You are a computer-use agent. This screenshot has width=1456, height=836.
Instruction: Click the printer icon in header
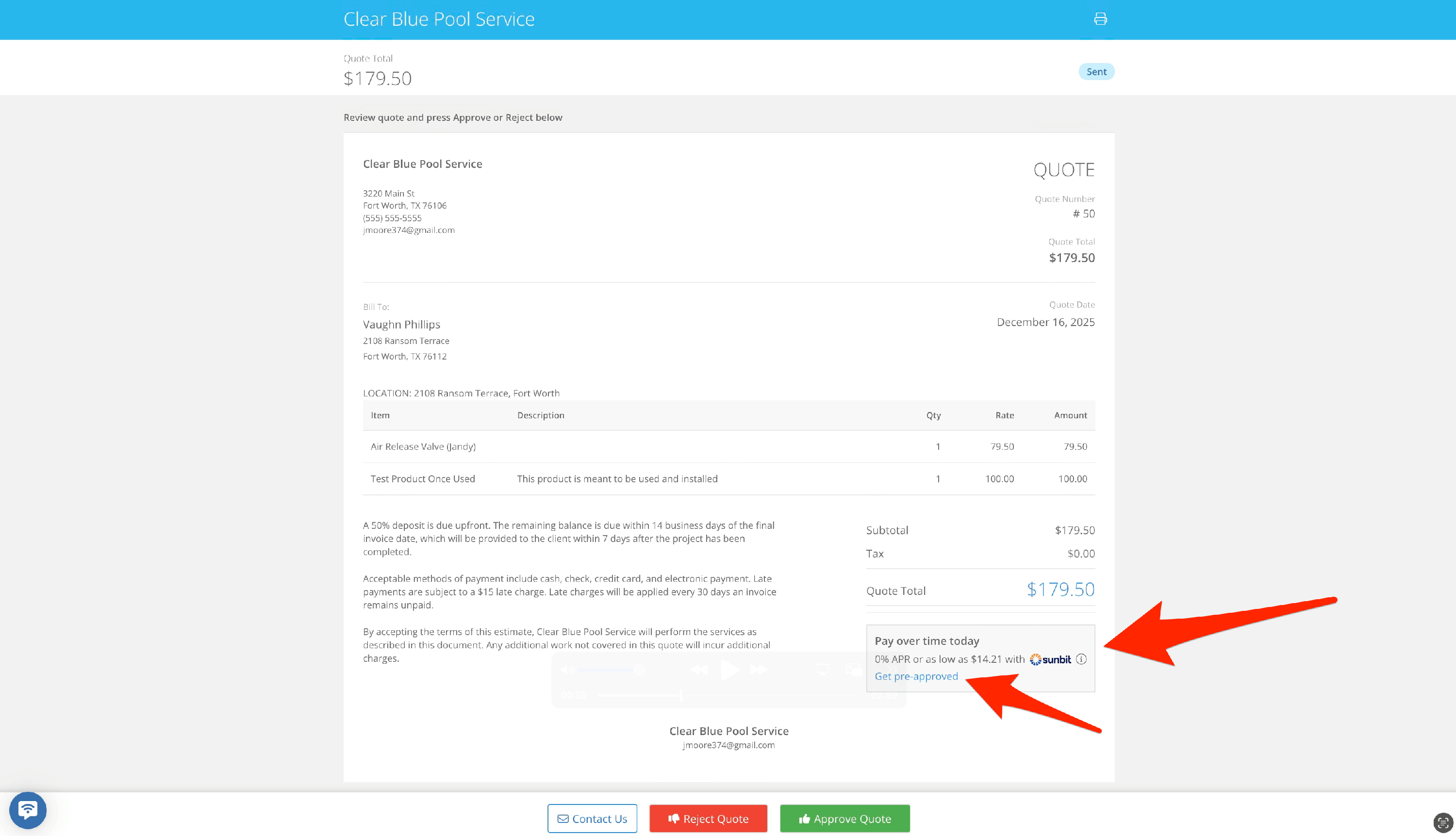(1100, 19)
